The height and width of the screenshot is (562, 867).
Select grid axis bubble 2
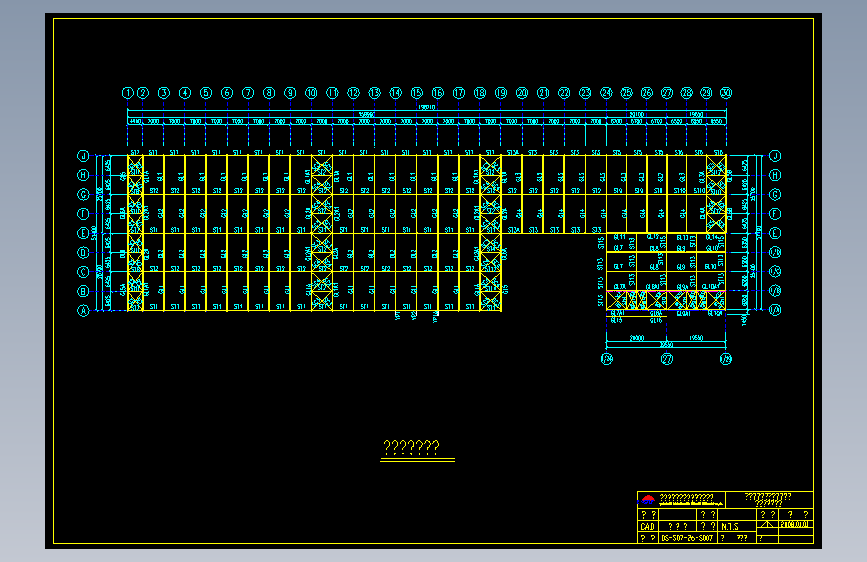pos(143,93)
